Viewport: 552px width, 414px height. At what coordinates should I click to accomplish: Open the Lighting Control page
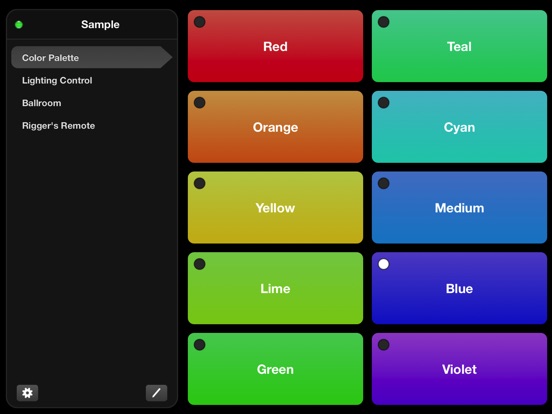tap(57, 81)
